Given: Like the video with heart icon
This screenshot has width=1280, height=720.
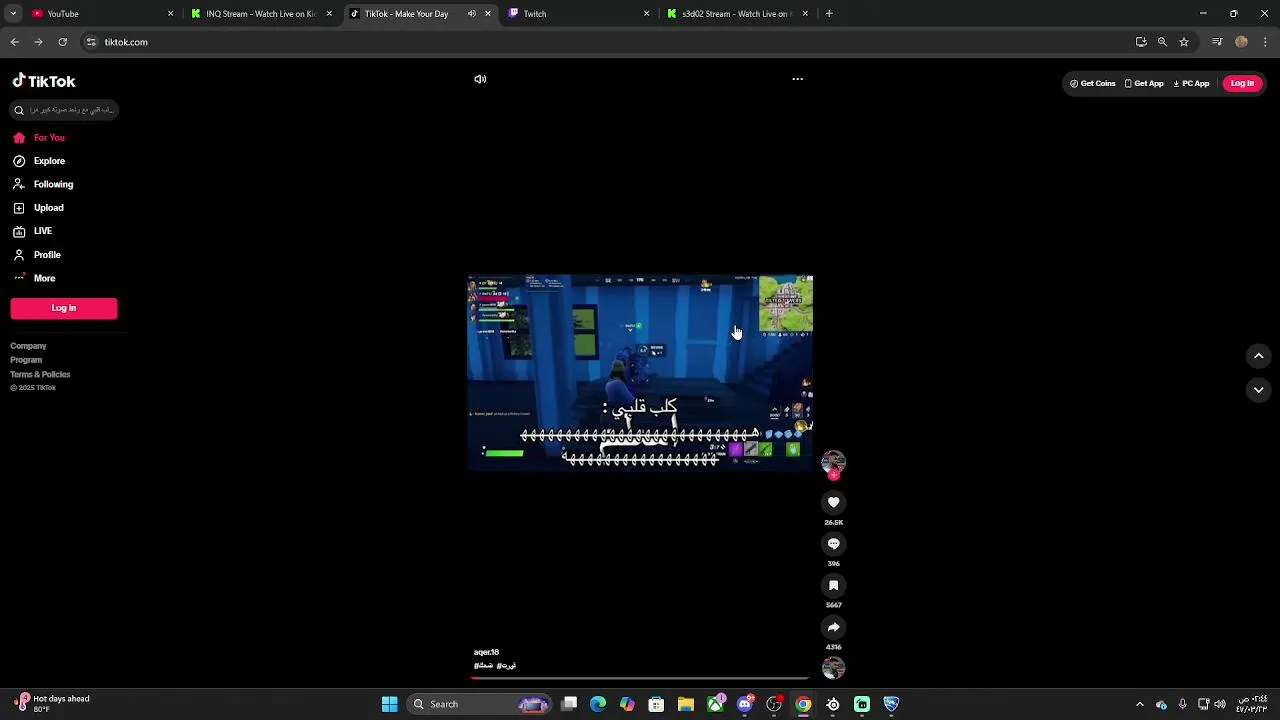Looking at the screenshot, I should (x=833, y=503).
